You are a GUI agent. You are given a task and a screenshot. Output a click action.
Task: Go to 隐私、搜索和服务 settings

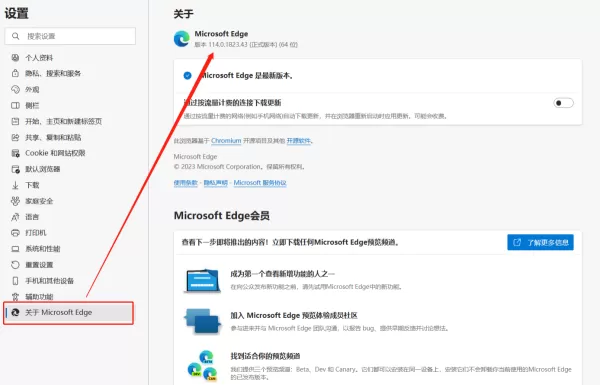pos(53,73)
